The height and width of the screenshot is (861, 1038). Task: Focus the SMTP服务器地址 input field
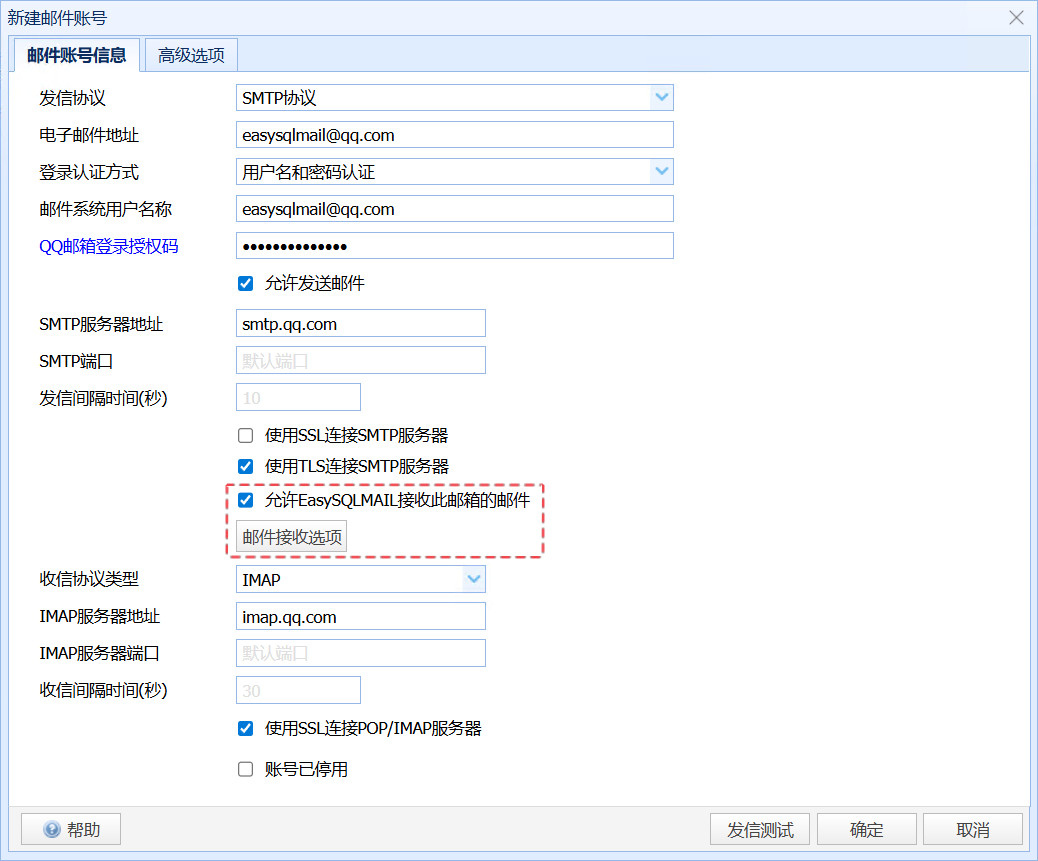pos(360,322)
